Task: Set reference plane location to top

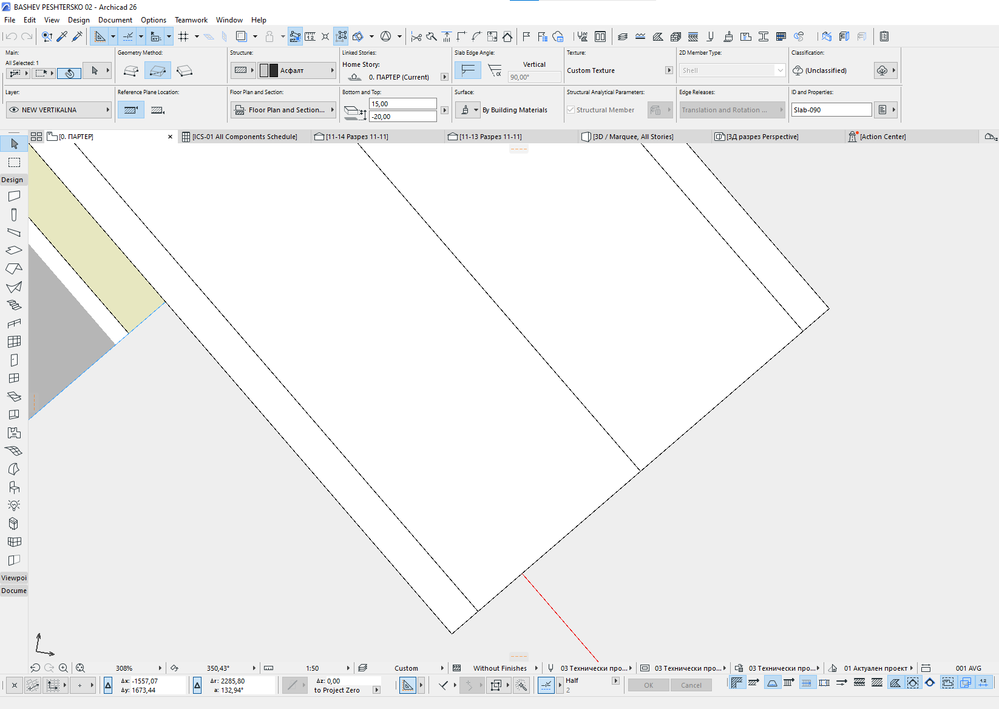Action: click(131, 110)
